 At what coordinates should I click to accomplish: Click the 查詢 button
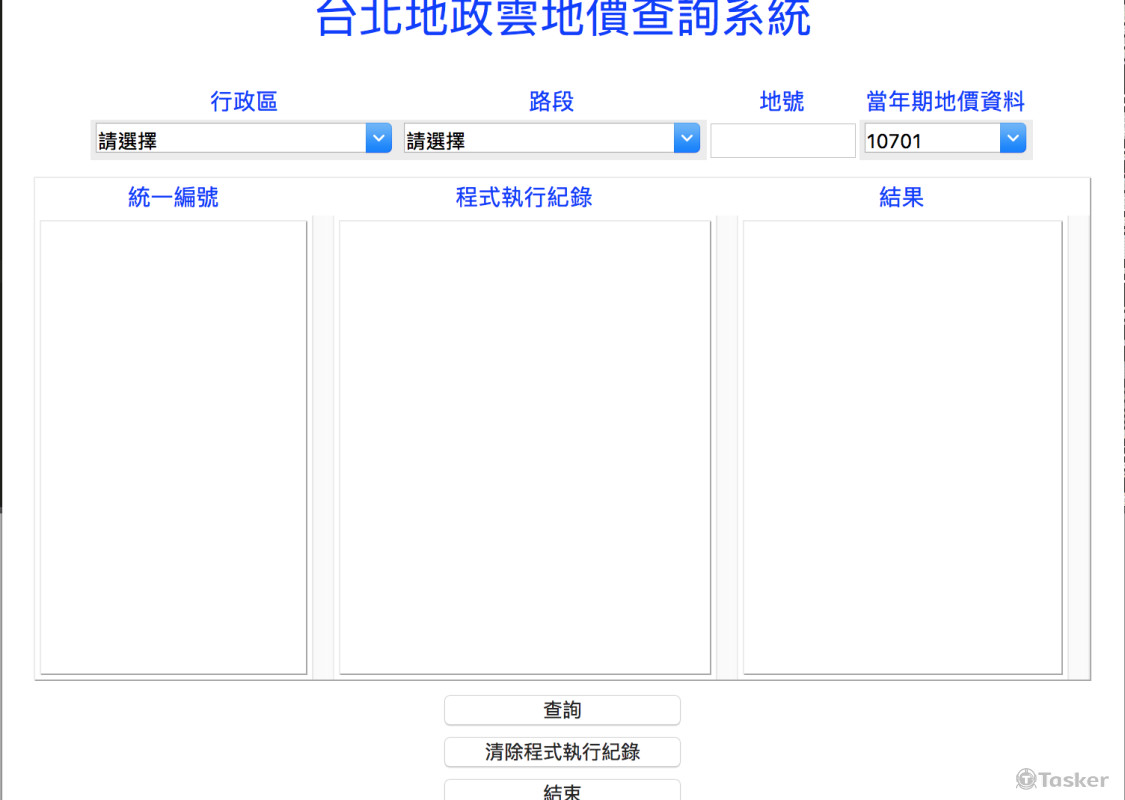(x=562, y=710)
